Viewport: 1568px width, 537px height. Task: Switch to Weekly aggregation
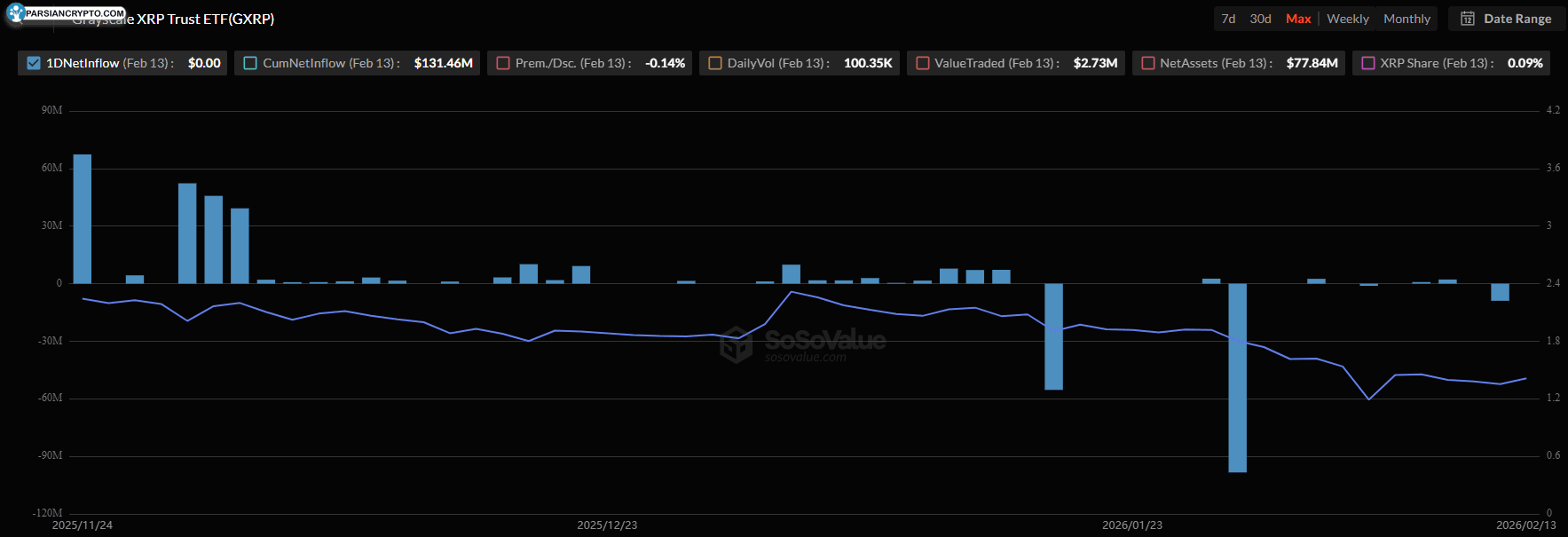point(1348,19)
